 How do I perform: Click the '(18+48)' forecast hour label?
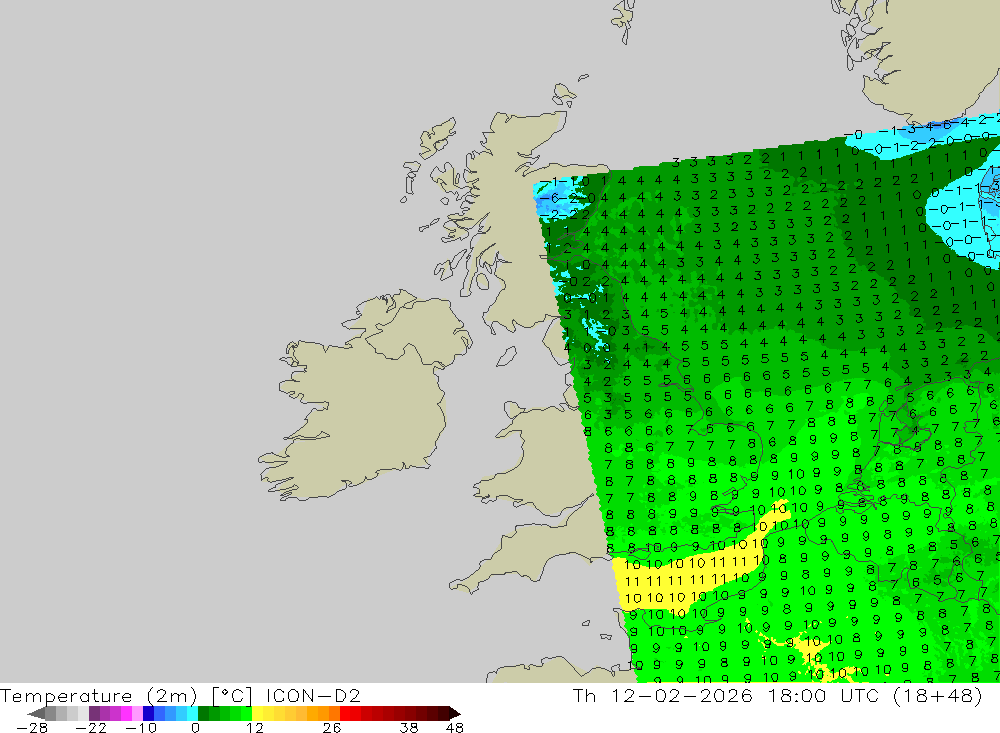(937, 695)
